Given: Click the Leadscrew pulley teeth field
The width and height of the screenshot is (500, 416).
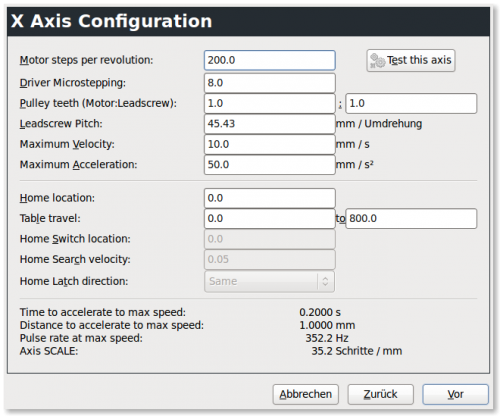Looking at the screenshot, I should (411, 103).
